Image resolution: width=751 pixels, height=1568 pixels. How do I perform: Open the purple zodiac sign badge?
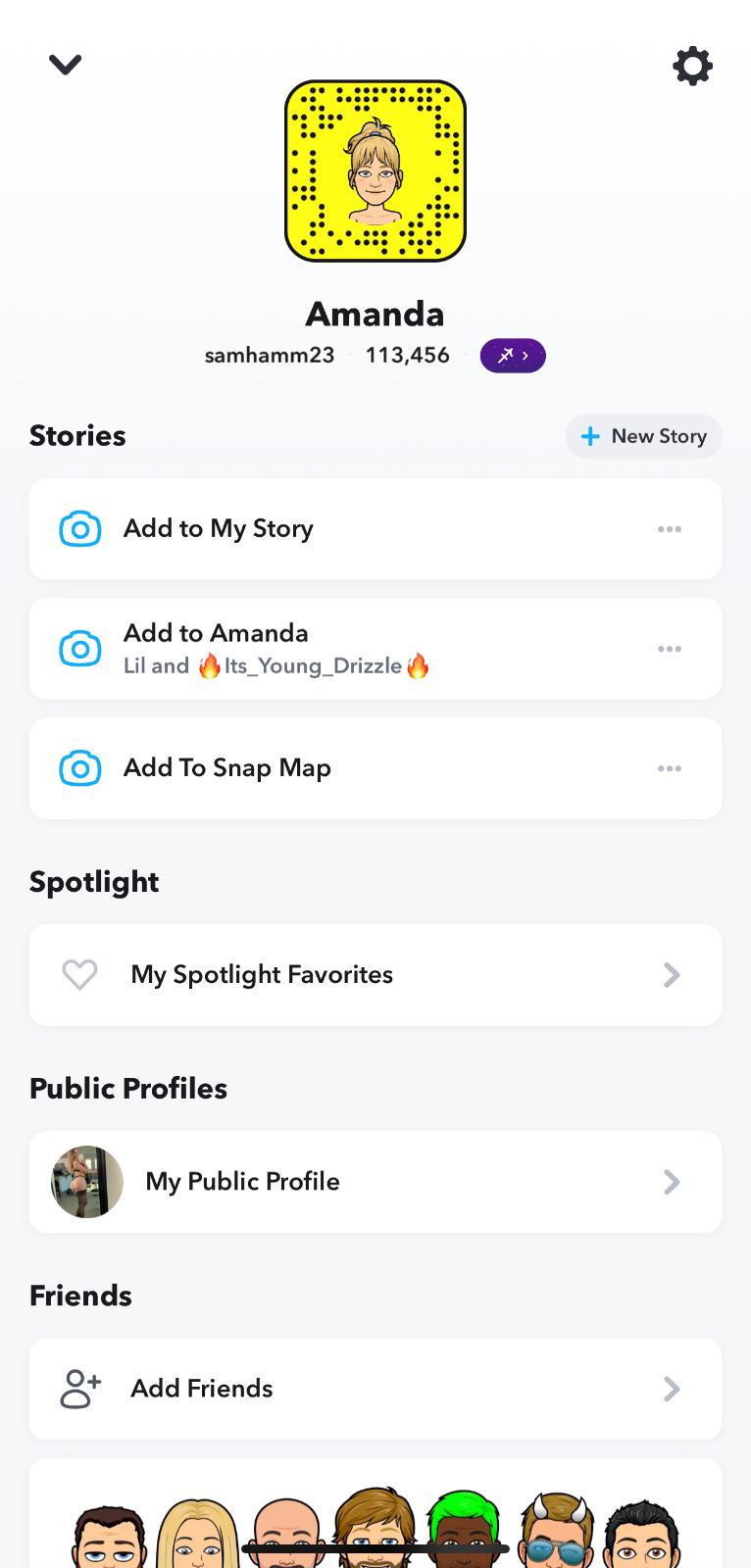[513, 356]
